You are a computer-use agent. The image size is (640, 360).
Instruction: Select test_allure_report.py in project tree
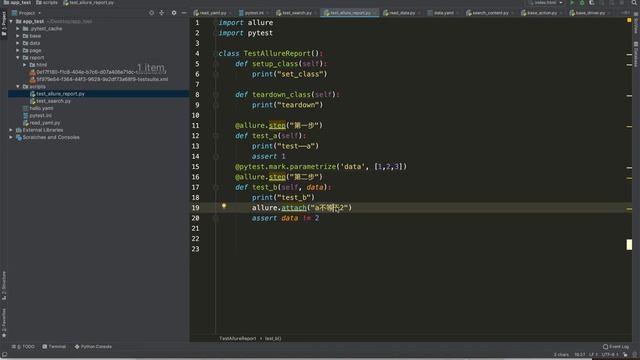(60, 94)
